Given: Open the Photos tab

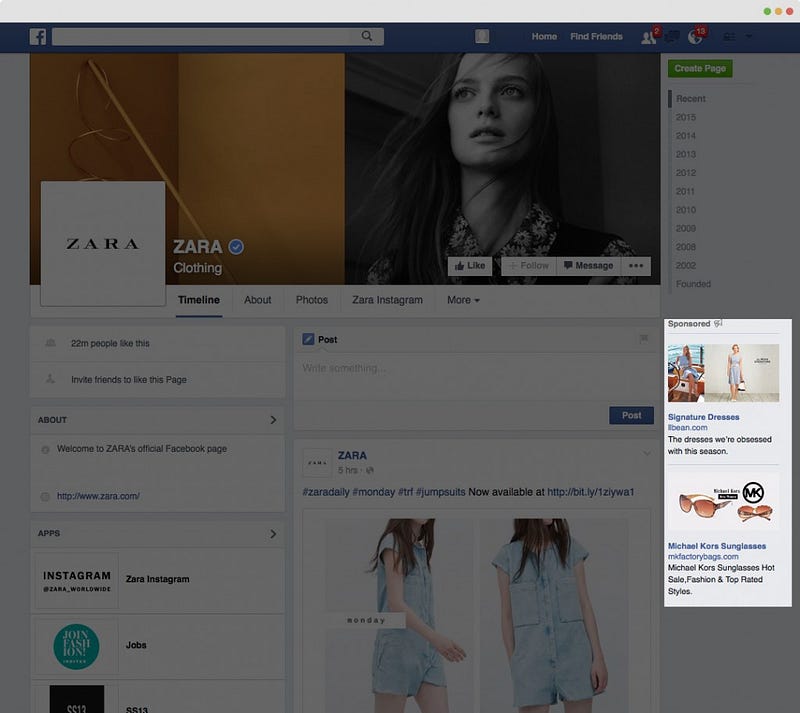Looking at the screenshot, I should [312, 300].
